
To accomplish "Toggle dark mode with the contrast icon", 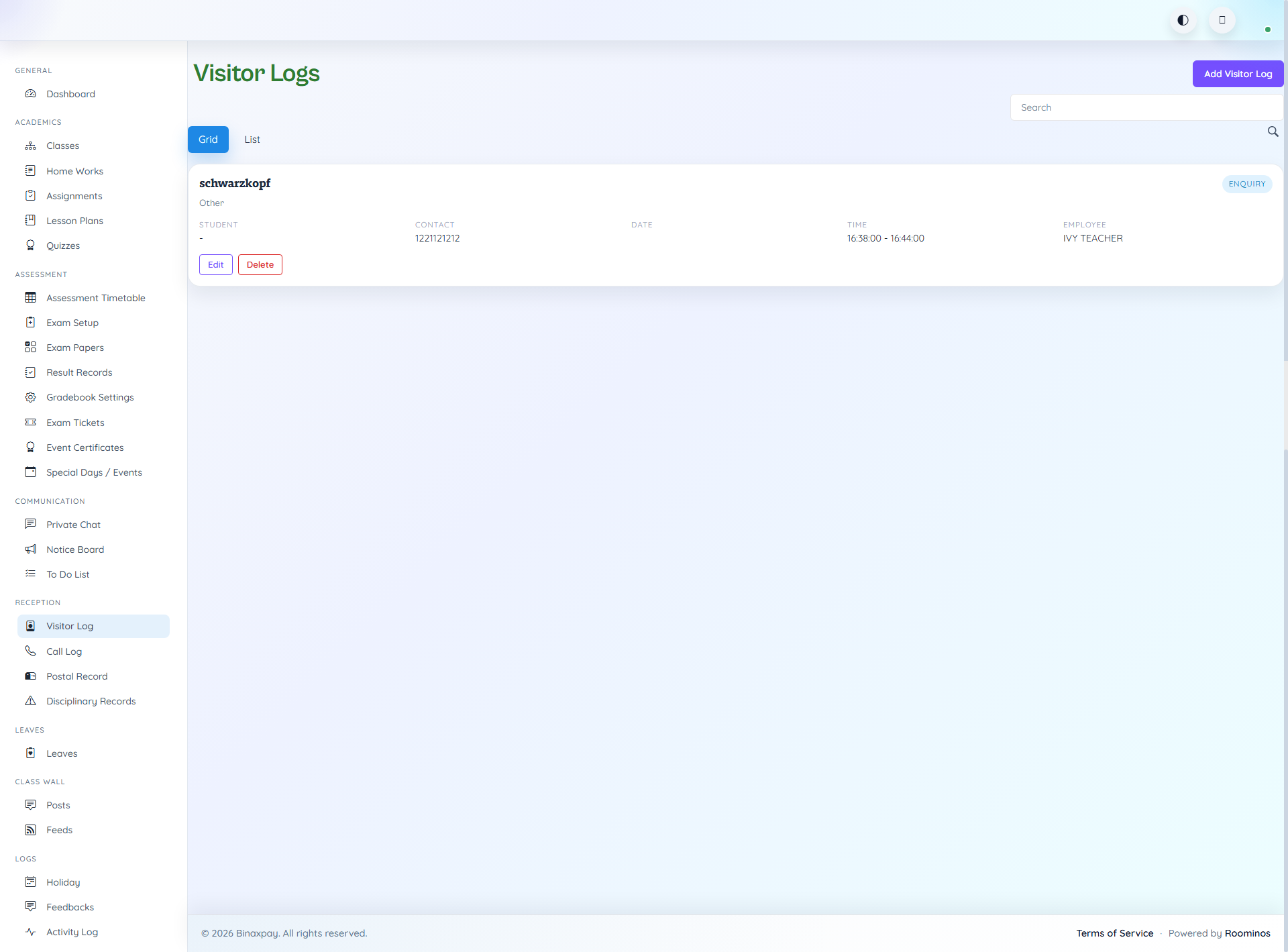I will point(1183,20).
